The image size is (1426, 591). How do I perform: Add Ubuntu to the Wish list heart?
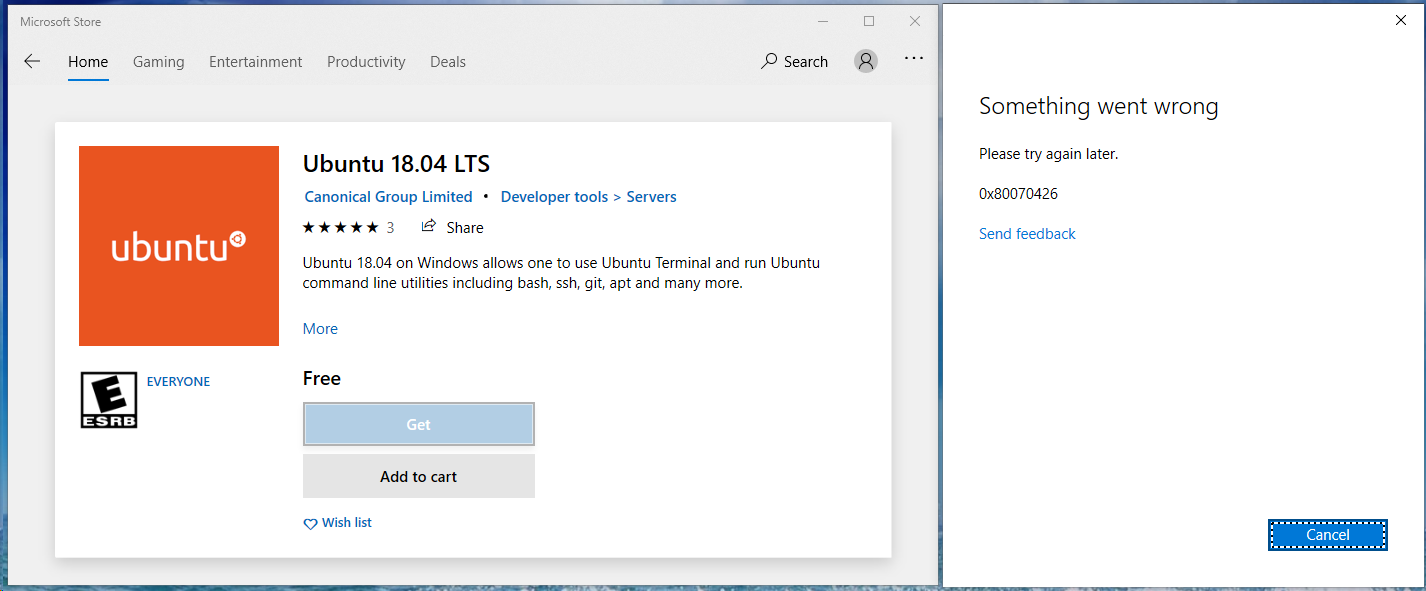coord(337,522)
